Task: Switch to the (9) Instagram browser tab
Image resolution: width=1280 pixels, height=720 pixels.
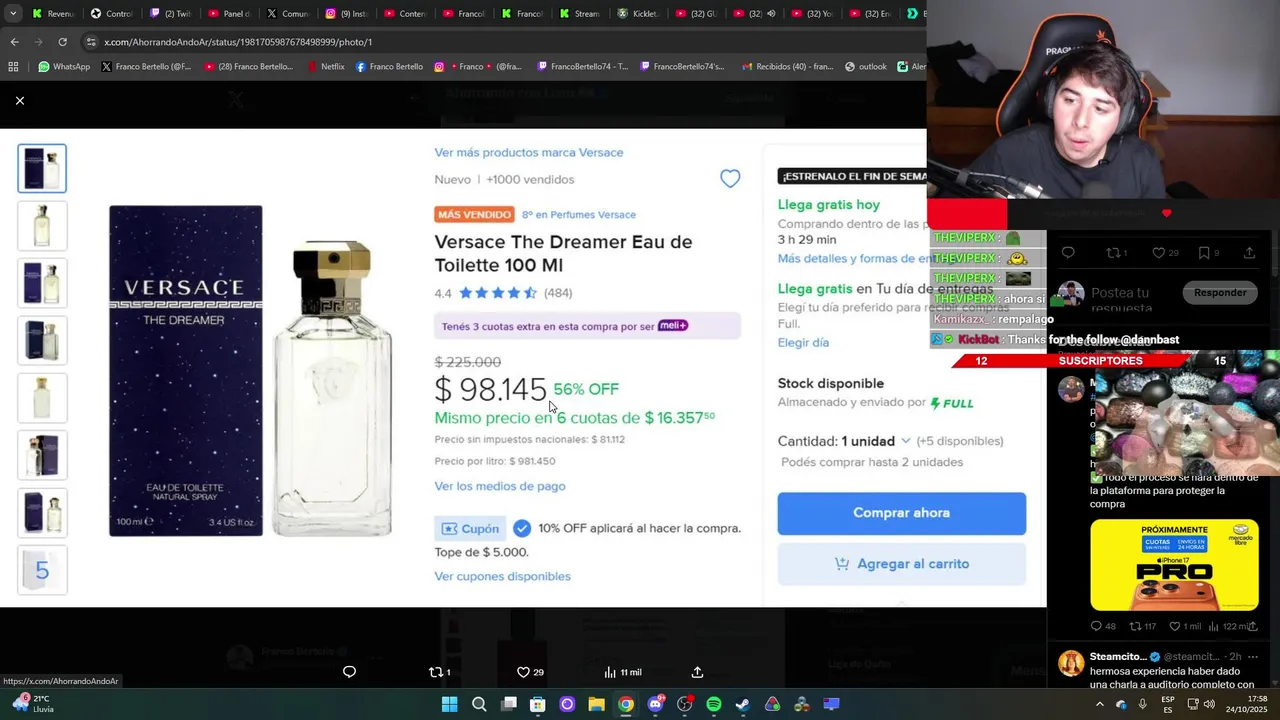Action: click(345, 14)
